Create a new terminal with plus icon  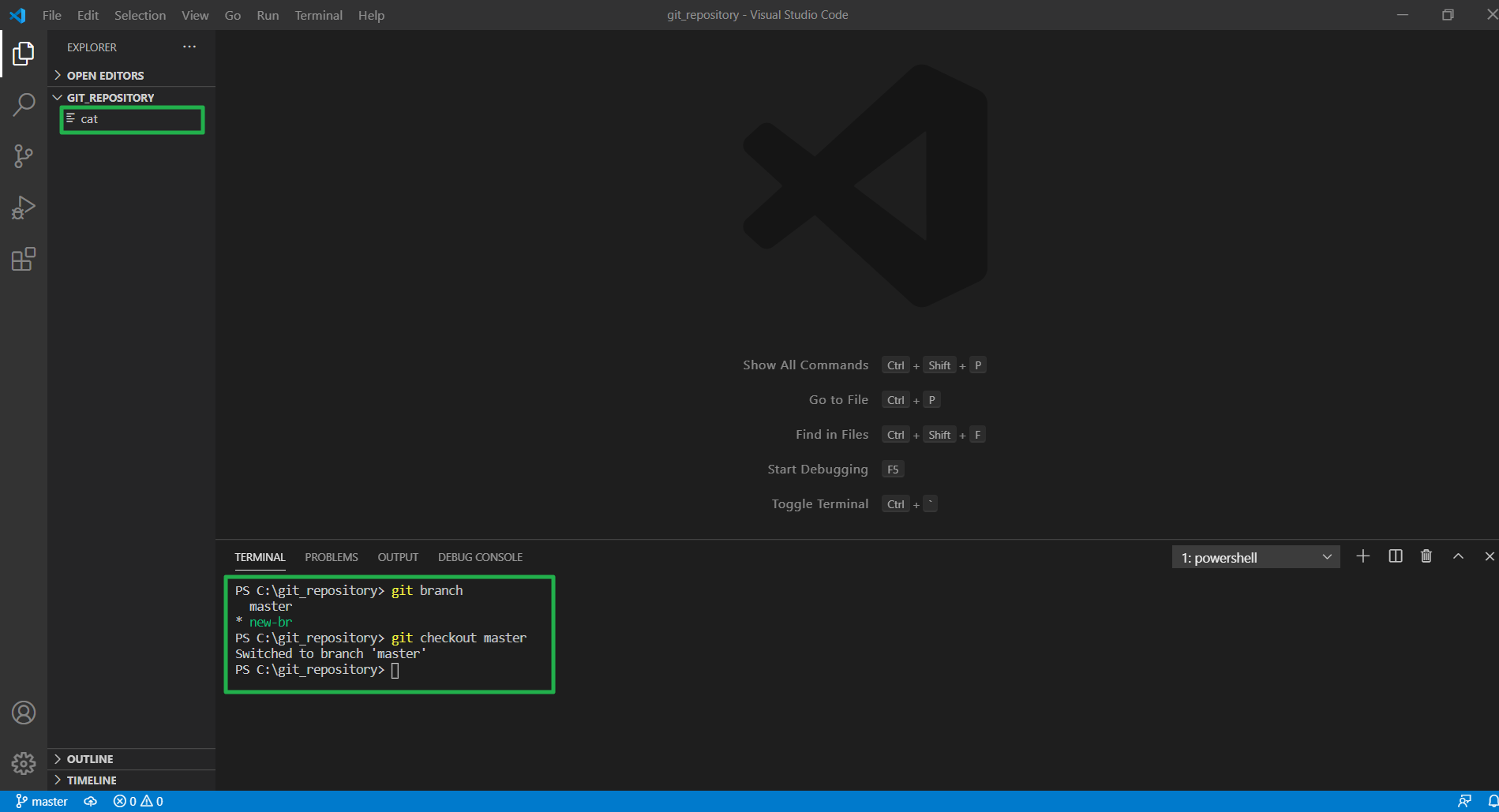[x=1363, y=556]
